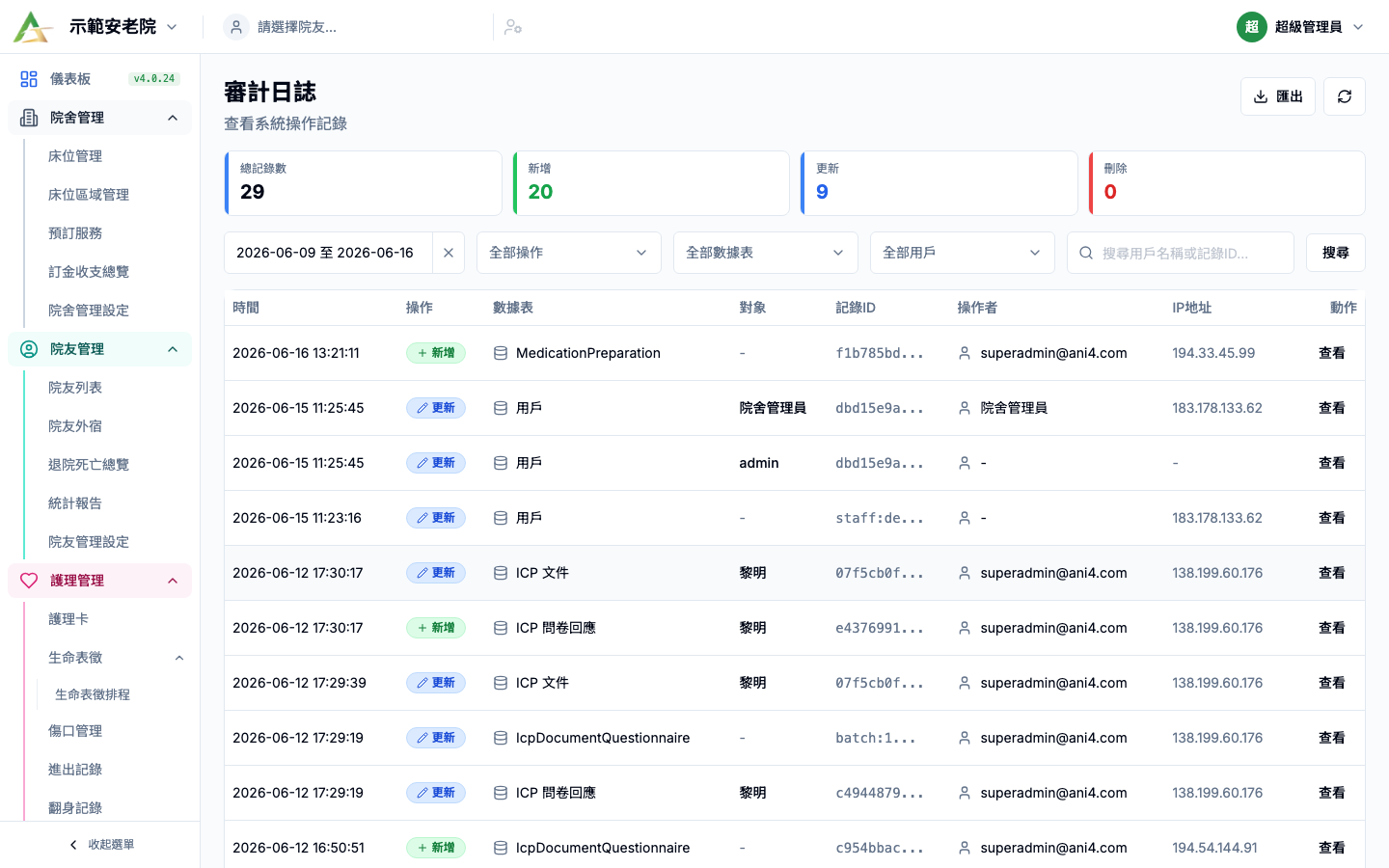Click the search magnifier icon
Viewport: 1389px width, 868px height.
pyautogui.click(x=1086, y=253)
